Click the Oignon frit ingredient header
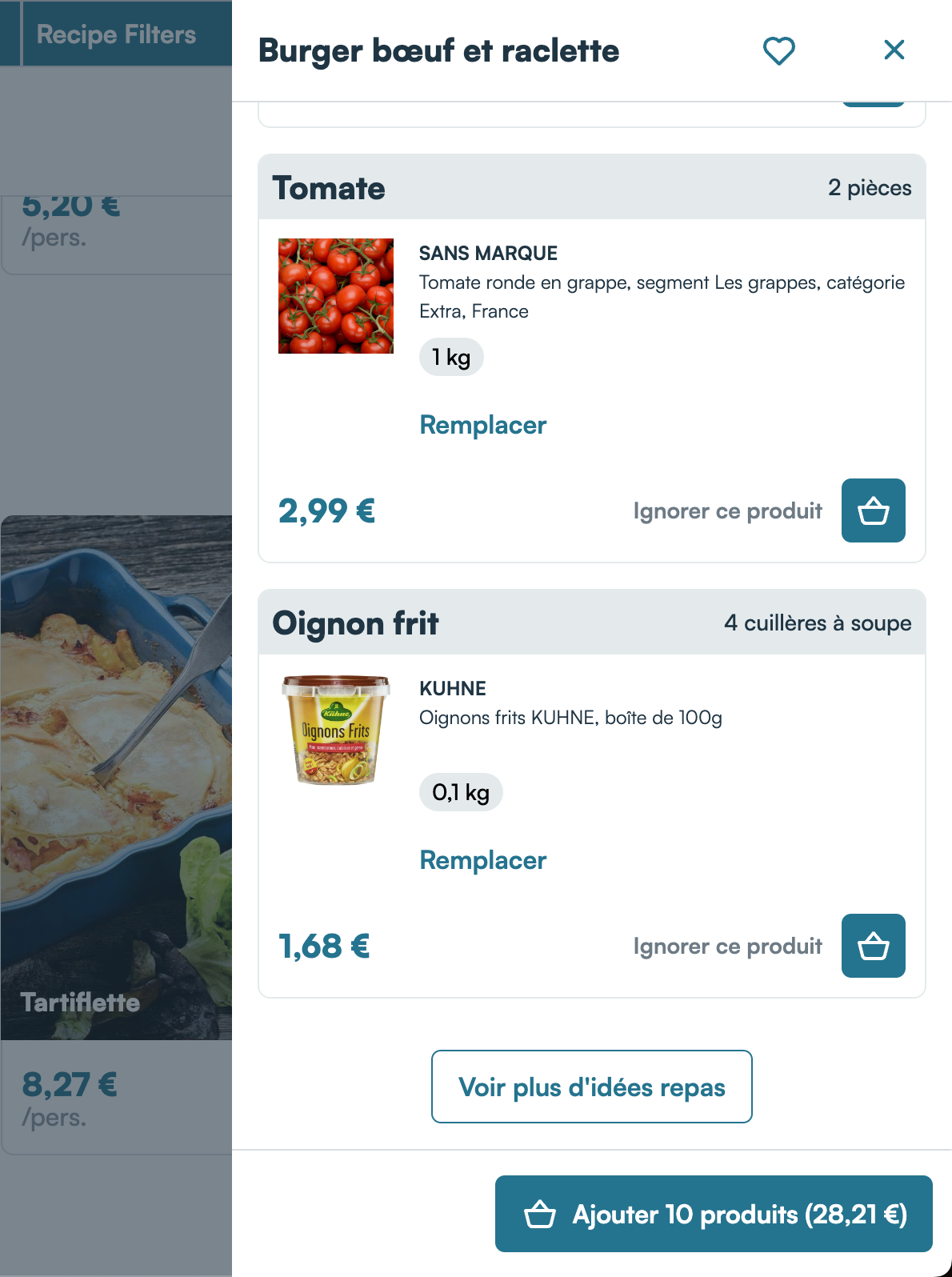The width and height of the screenshot is (952, 1277). [x=592, y=622]
